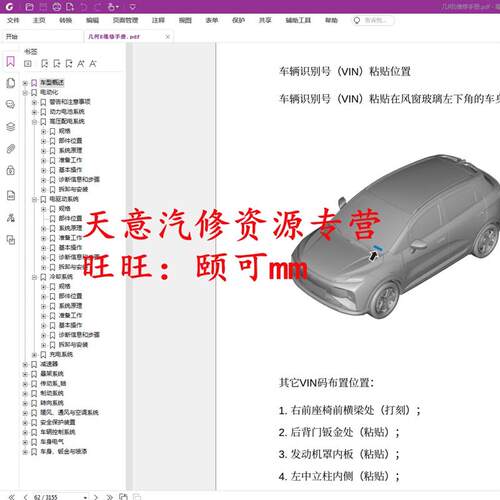Select the 悬架系统 bookmark
Screen dimensions: 500x500
(x=52, y=374)
